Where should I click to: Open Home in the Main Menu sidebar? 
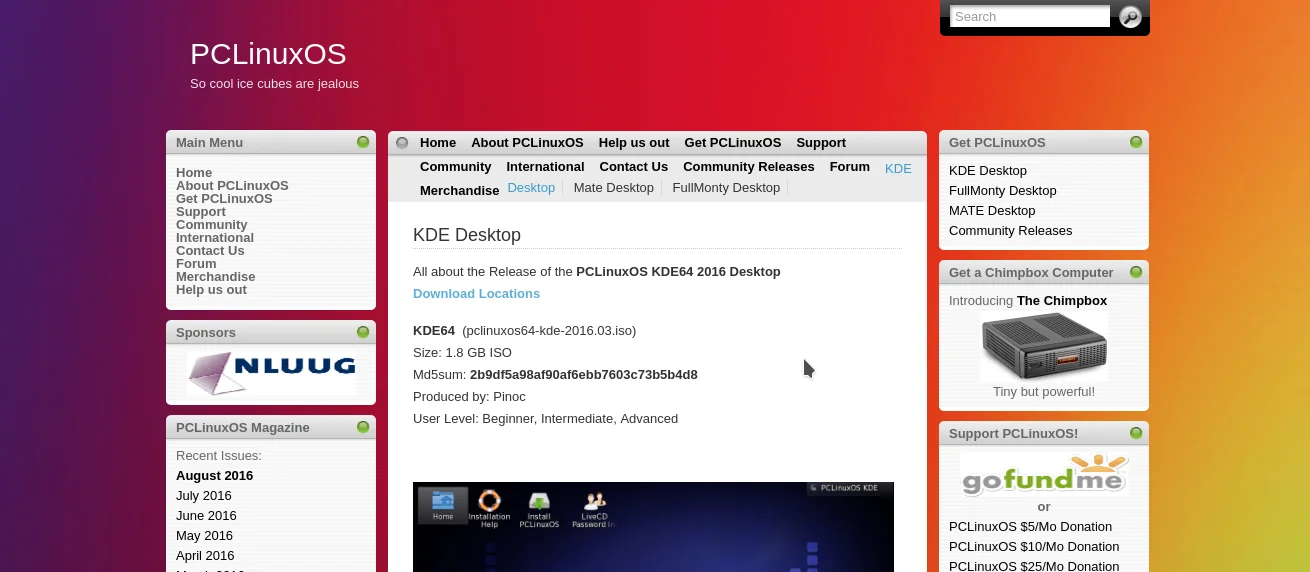point(194,172)
